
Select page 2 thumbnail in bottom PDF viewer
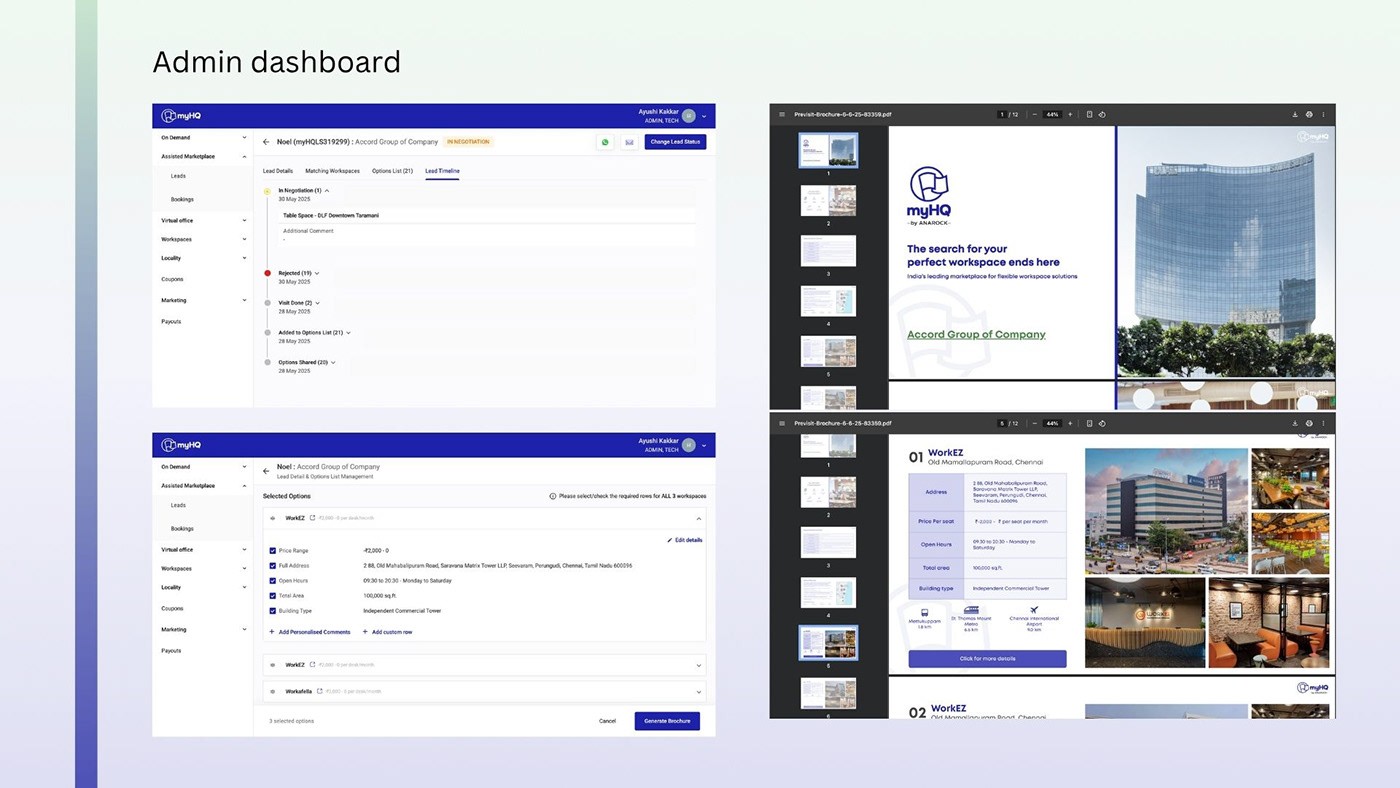coord(828,492)
